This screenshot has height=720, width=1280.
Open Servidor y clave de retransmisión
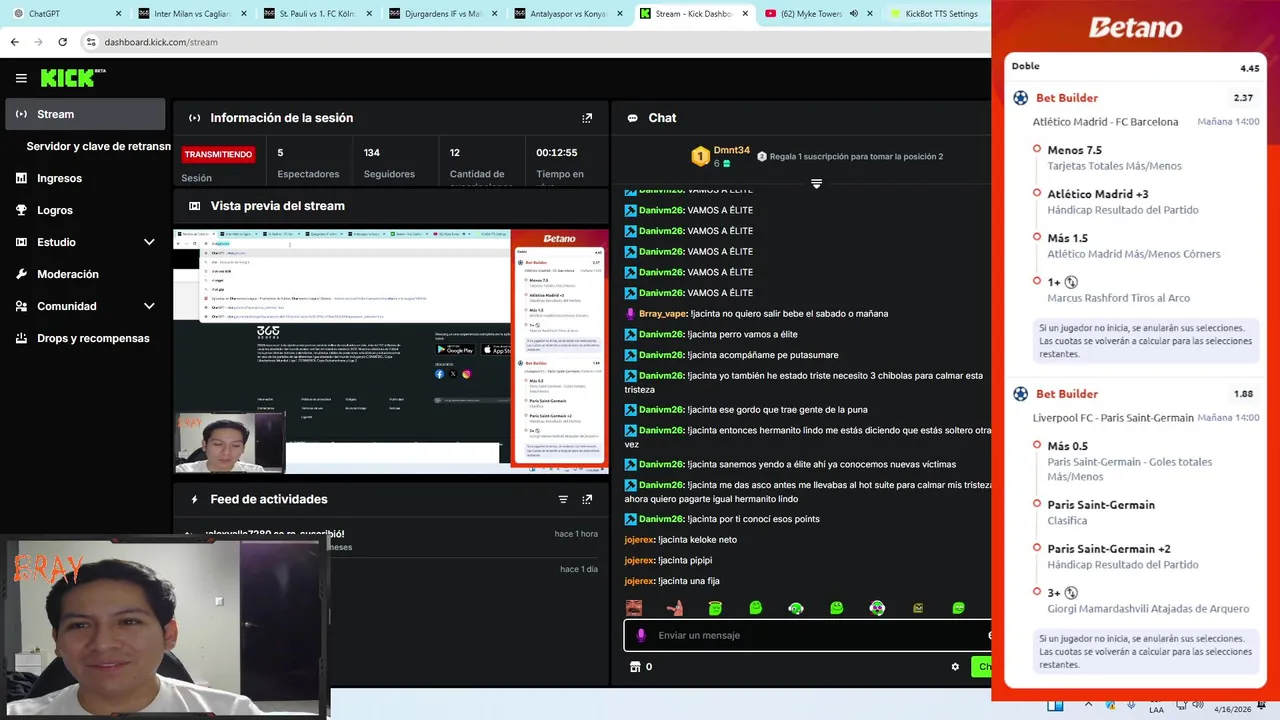pyautogui.click(x=98, y=146)
